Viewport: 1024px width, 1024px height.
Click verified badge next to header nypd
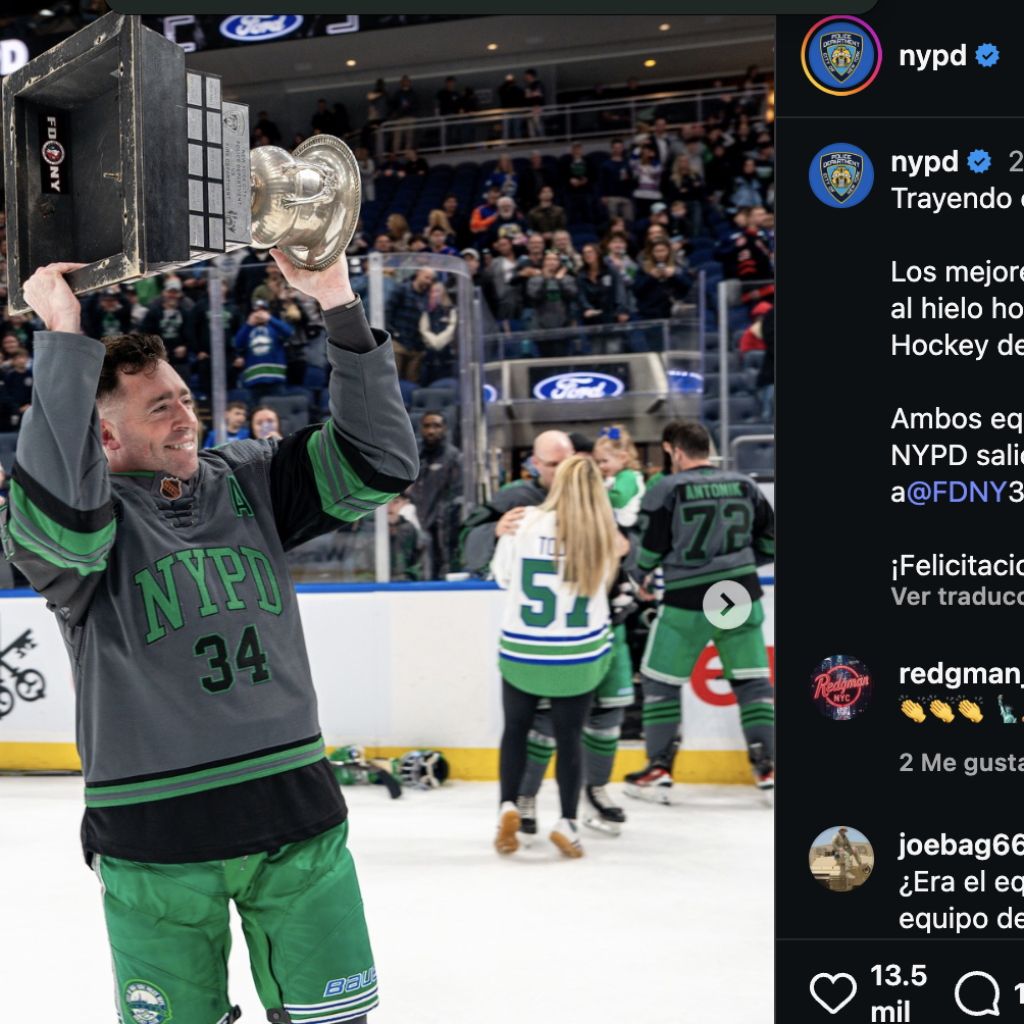click(x=987, y=56)
